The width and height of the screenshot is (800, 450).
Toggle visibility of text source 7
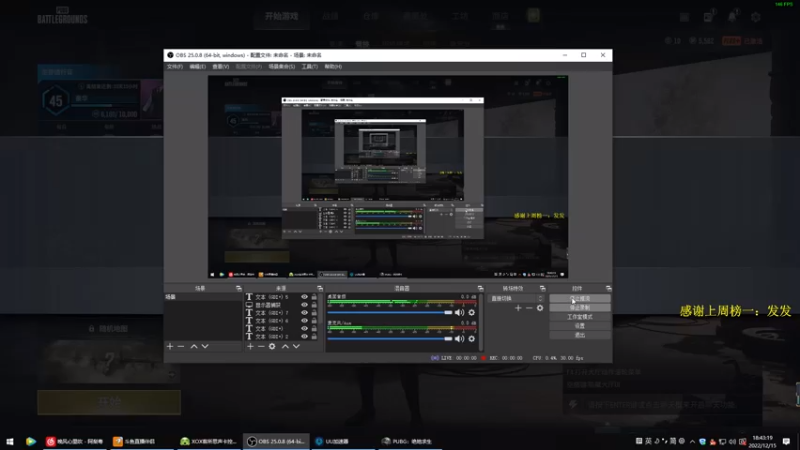pos(304,313)
